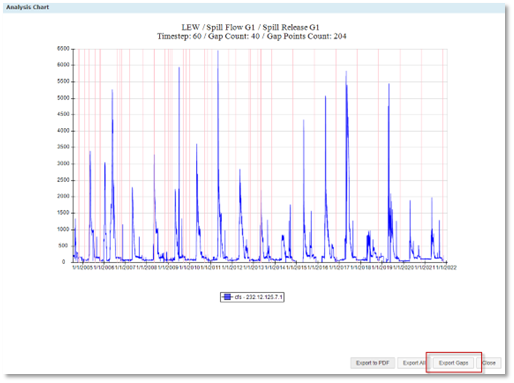Click the 0 y-axis origin label
The height and width of the screenshot is (383, 514).
click(x=64, y=262)
